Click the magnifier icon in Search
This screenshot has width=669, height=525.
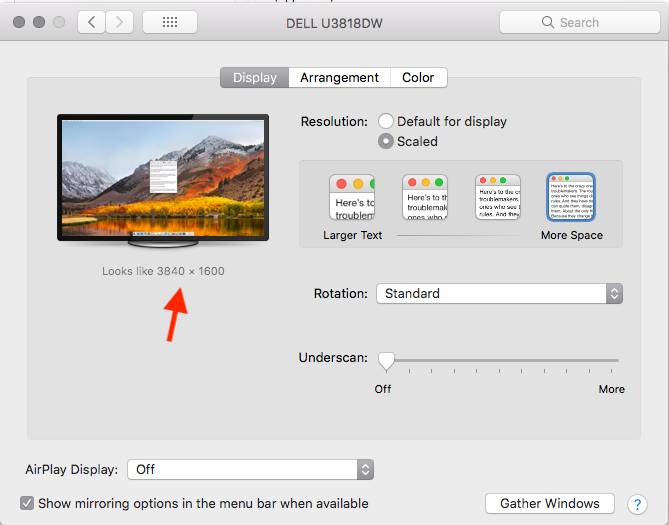point(547,22)
